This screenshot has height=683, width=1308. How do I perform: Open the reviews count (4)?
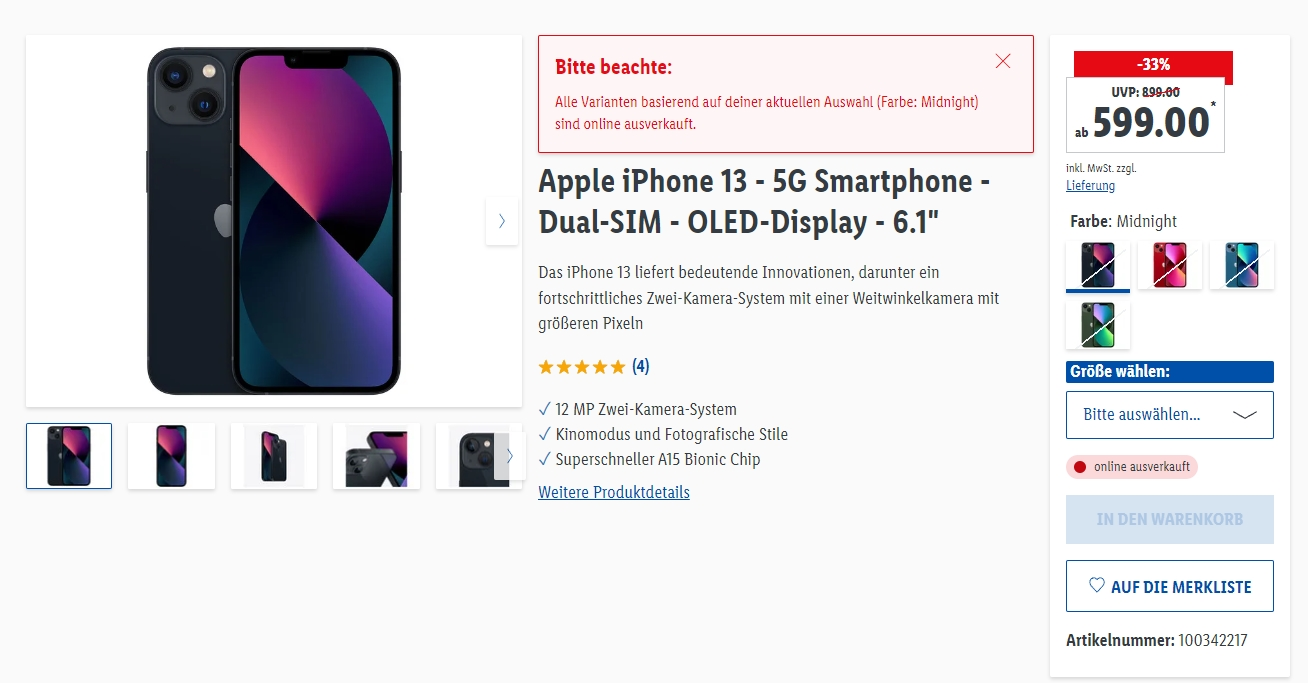[641, 367]
